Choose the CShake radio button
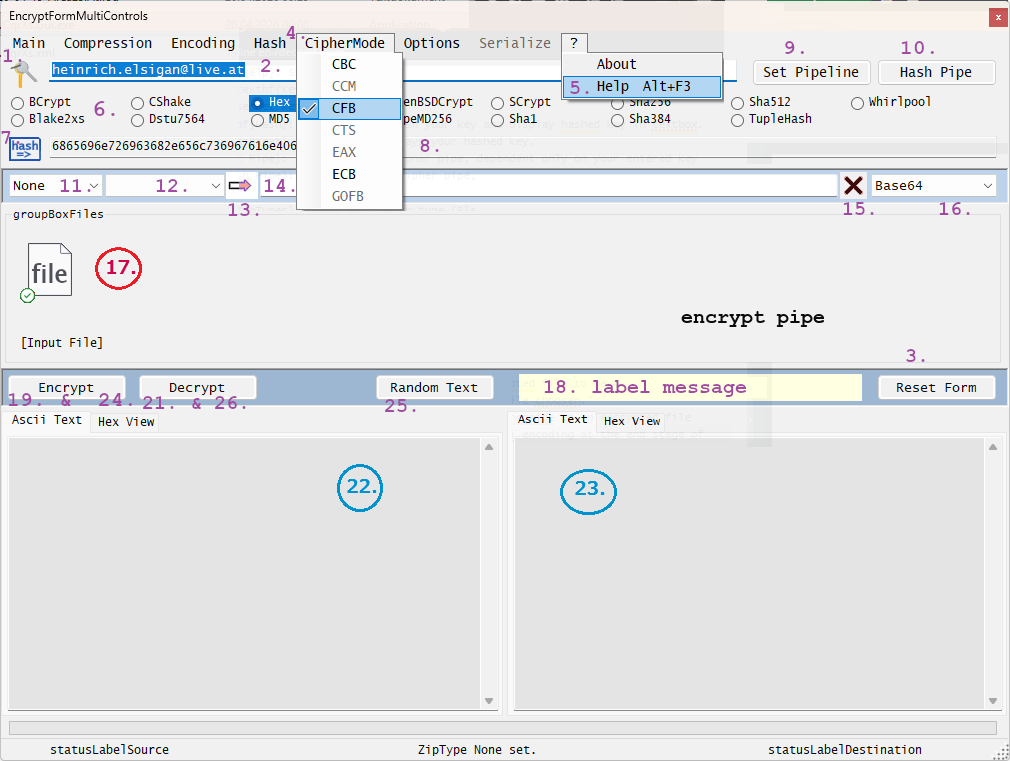Image resolution: width=1010 pixels, height=761 pixels. 161,102
